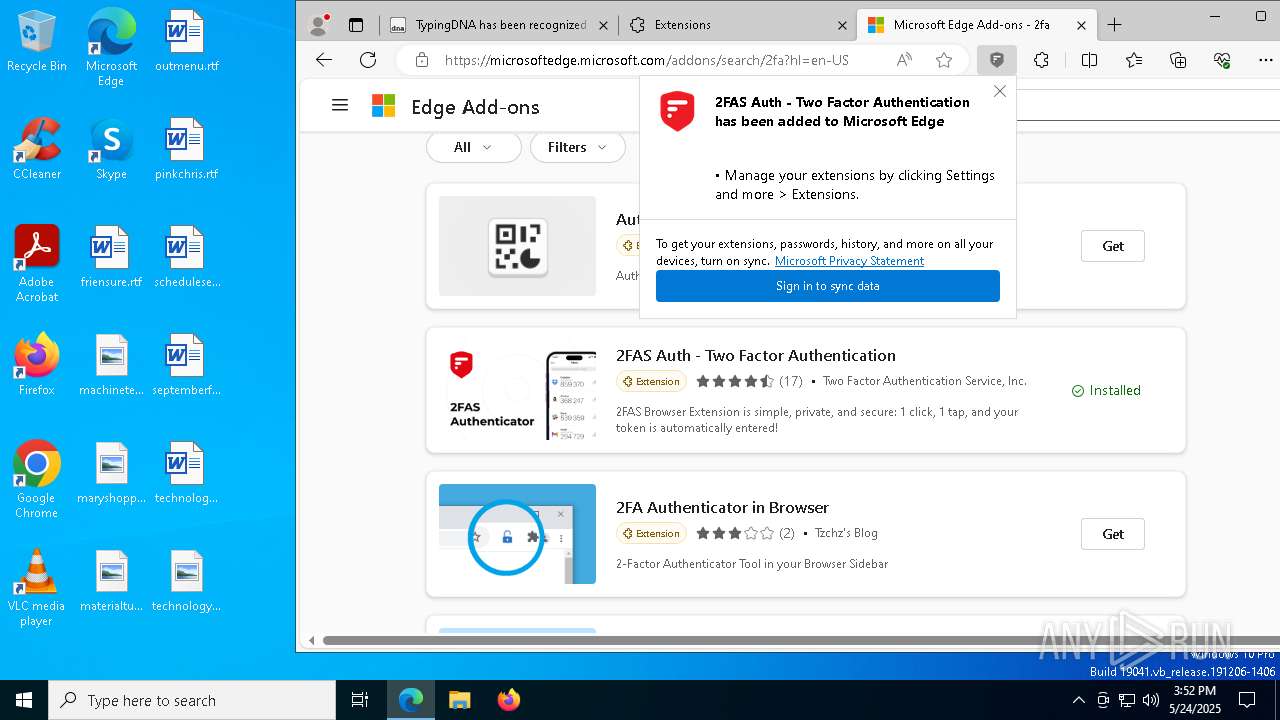Open Browser essentials heart icon

(1222, 60)
